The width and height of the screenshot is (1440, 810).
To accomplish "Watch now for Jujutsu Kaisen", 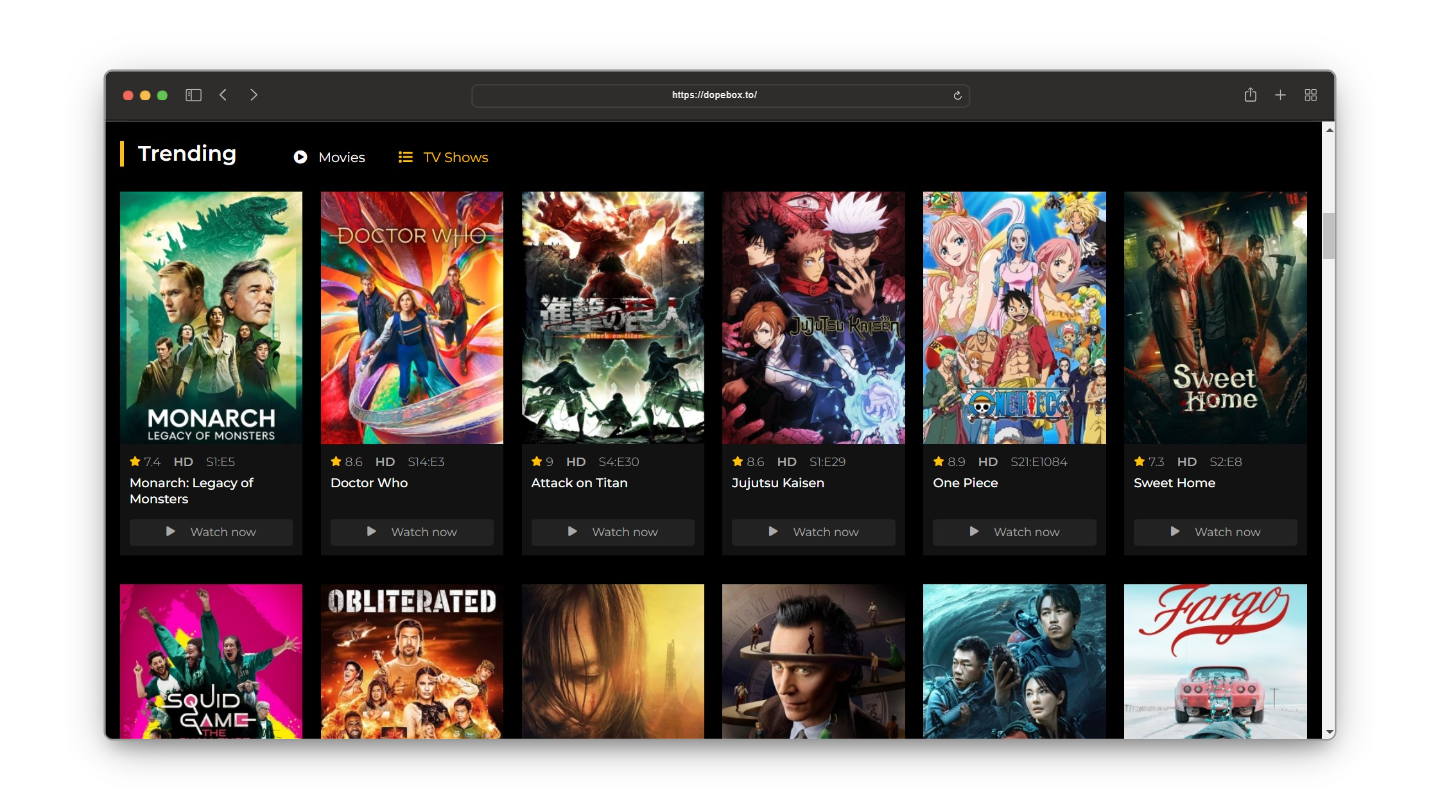I will (814, 532).
